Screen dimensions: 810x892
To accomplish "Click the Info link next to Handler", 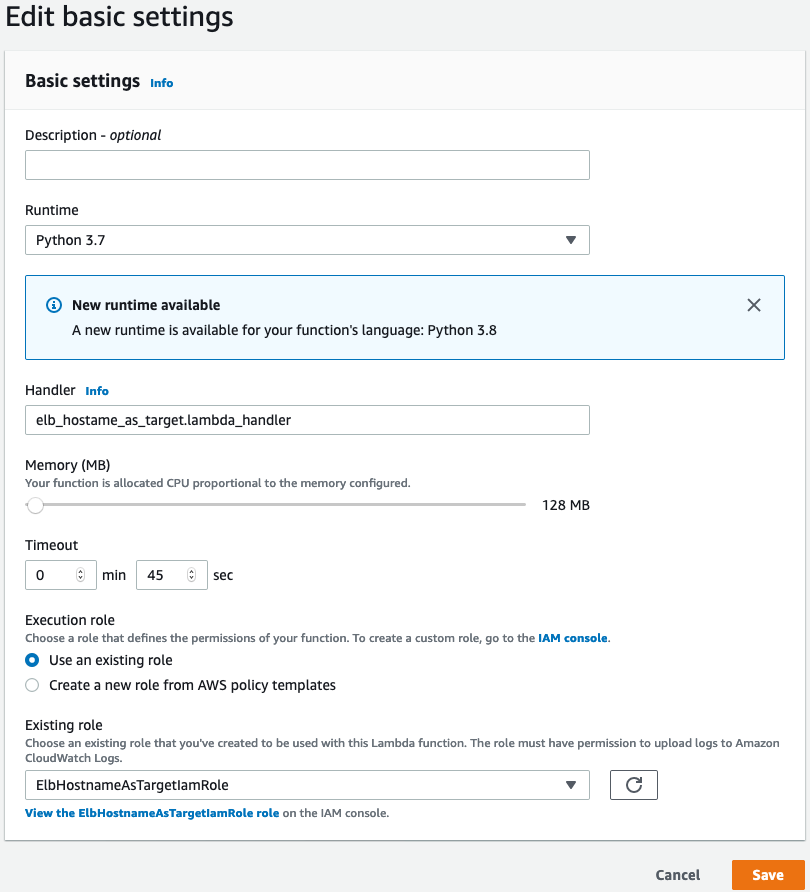I will [x=97, y=390].
